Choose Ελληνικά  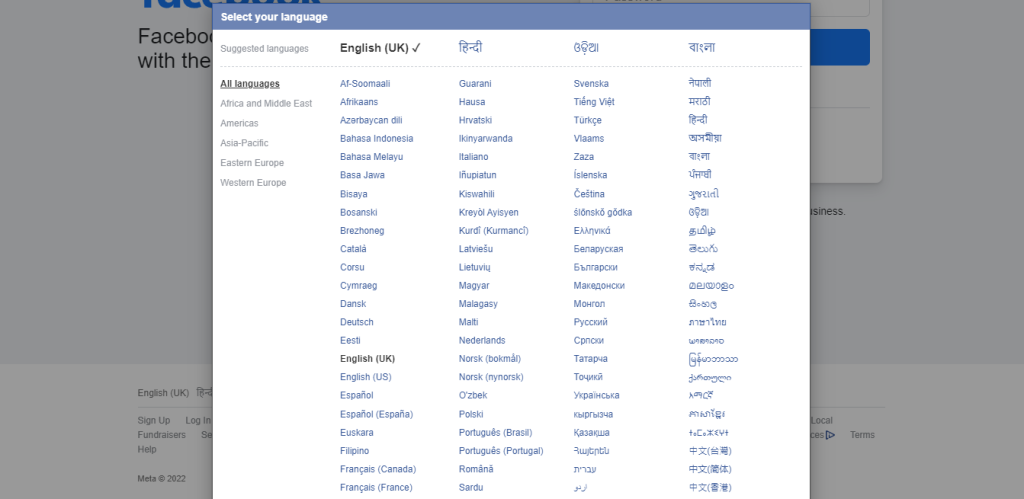click(x=592, y=231)
